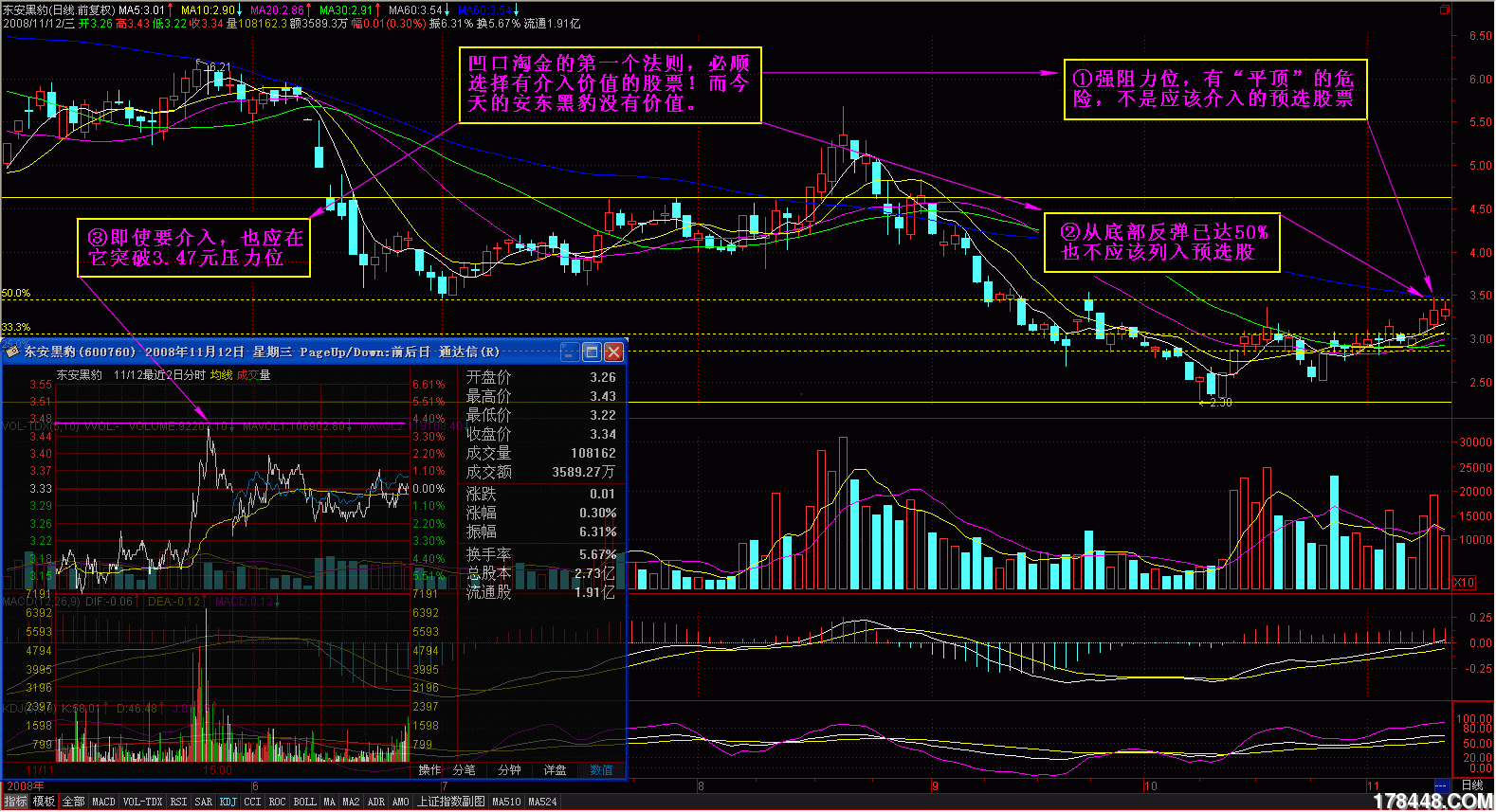Click the 换手率 5.67% row
1496x812 pixels.
pyautogui.click(x=540, y=554)
